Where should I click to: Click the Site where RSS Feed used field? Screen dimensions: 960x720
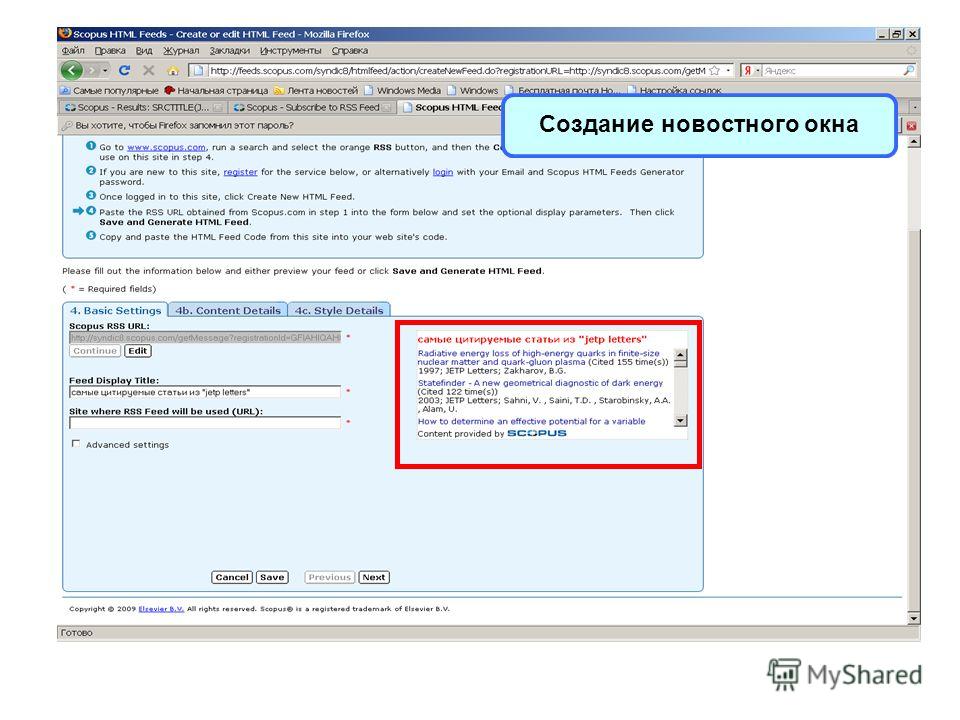[205, 422]
